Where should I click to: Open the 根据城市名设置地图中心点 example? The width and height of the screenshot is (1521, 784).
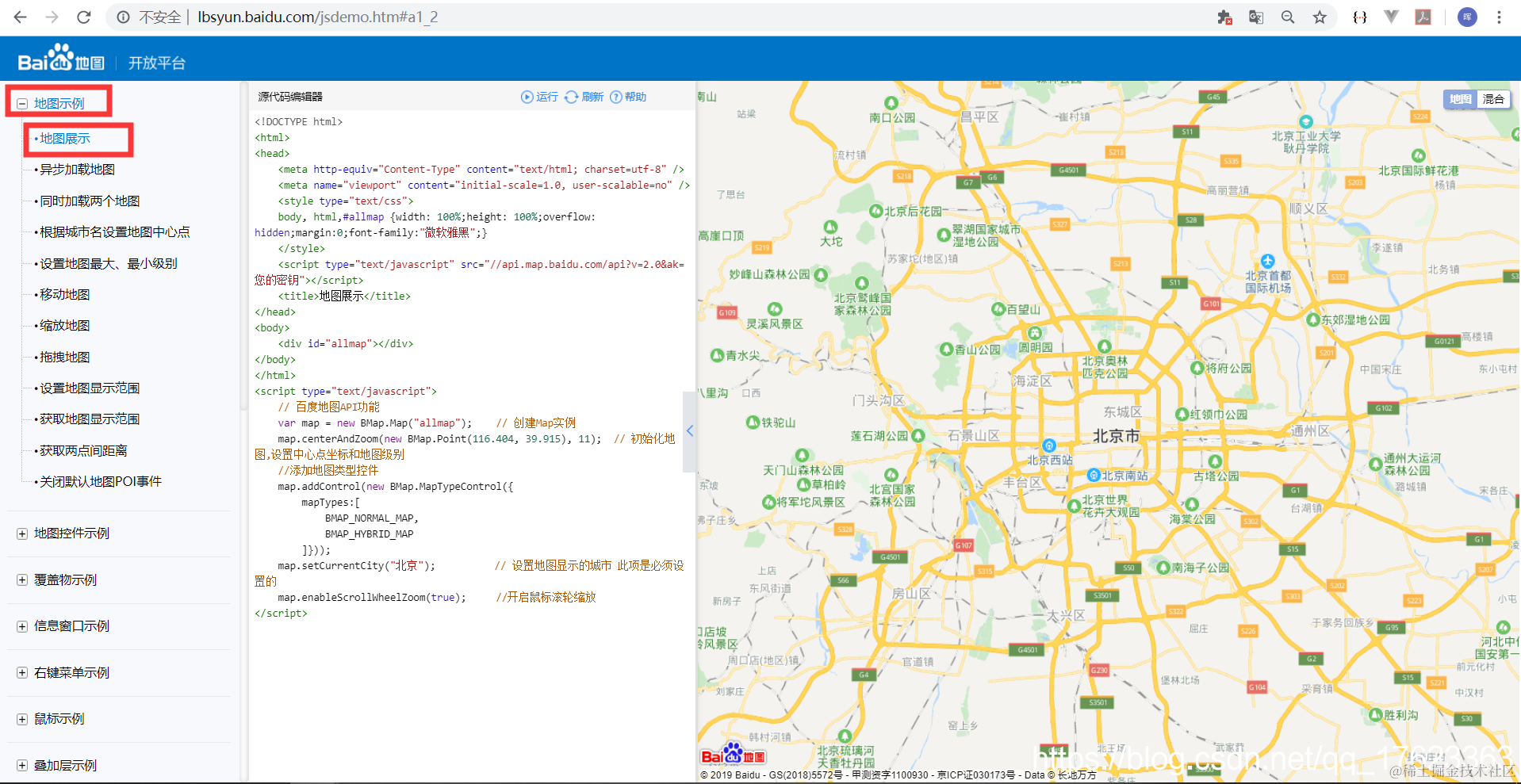[115, 232]
